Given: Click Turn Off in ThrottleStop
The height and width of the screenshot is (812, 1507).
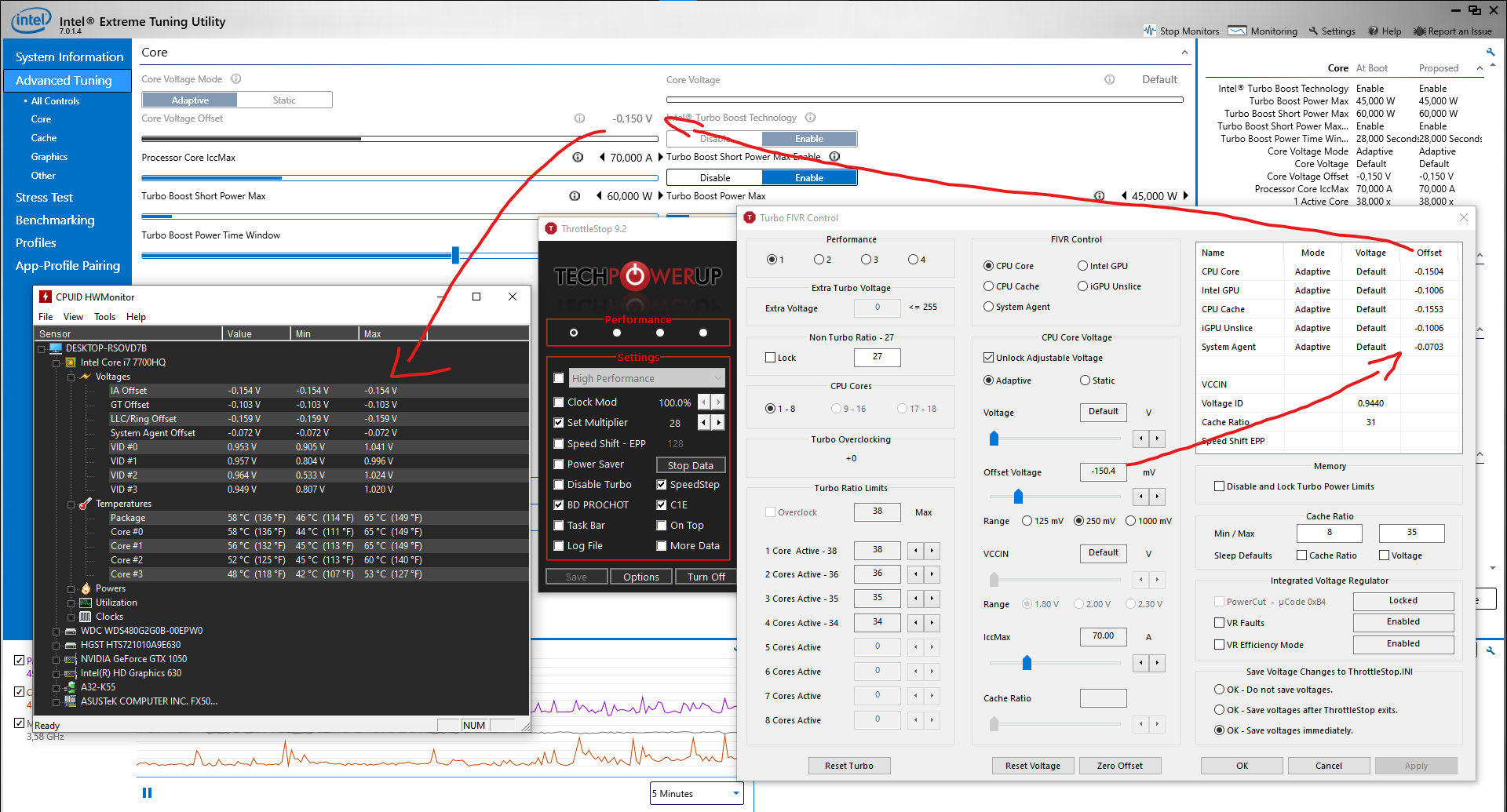Looking at the screenshot, I should coord(706,577).
